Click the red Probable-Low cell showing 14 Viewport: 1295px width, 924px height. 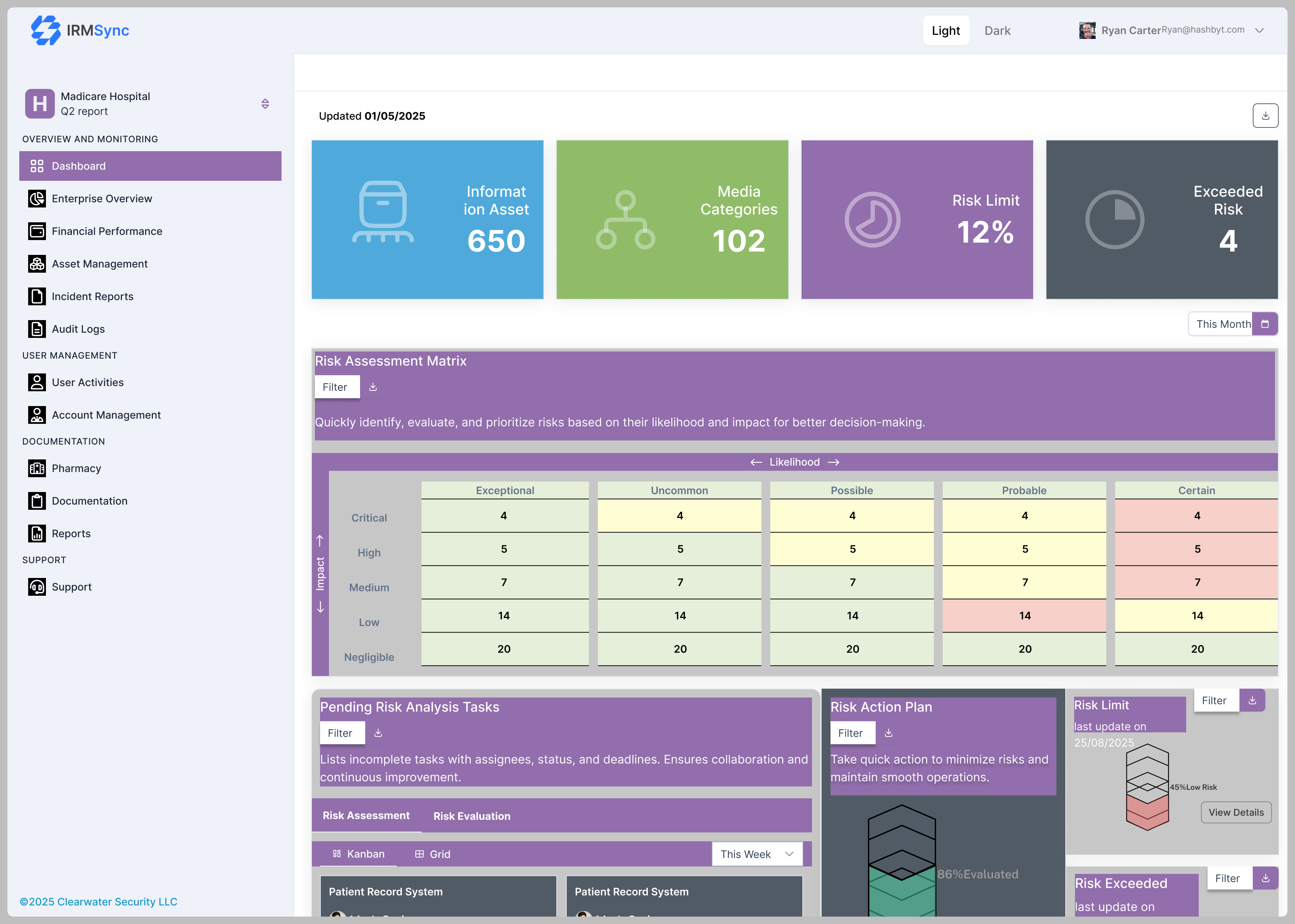(1024, 616)
